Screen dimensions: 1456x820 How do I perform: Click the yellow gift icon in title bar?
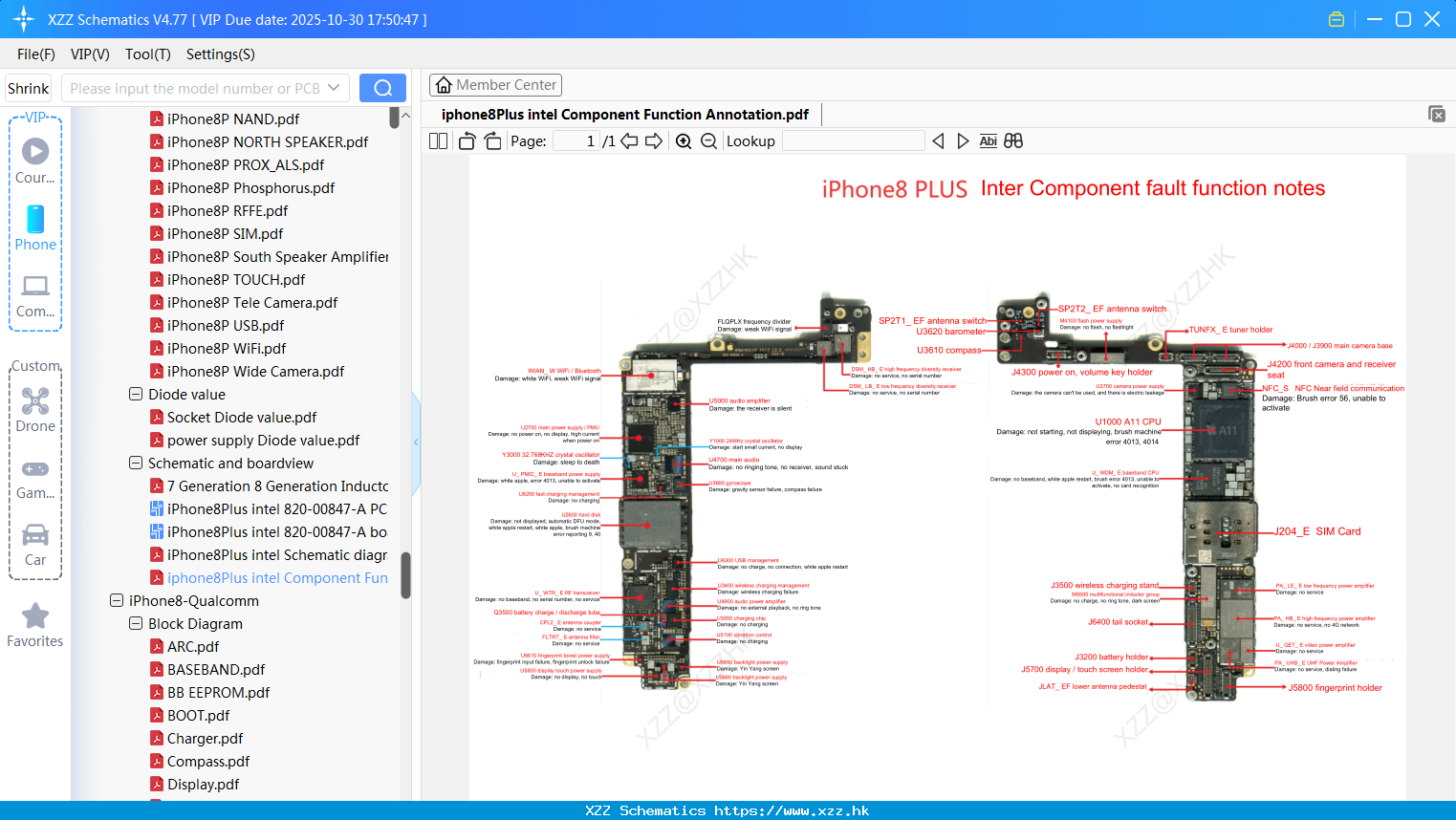[x=1336, y=19]
